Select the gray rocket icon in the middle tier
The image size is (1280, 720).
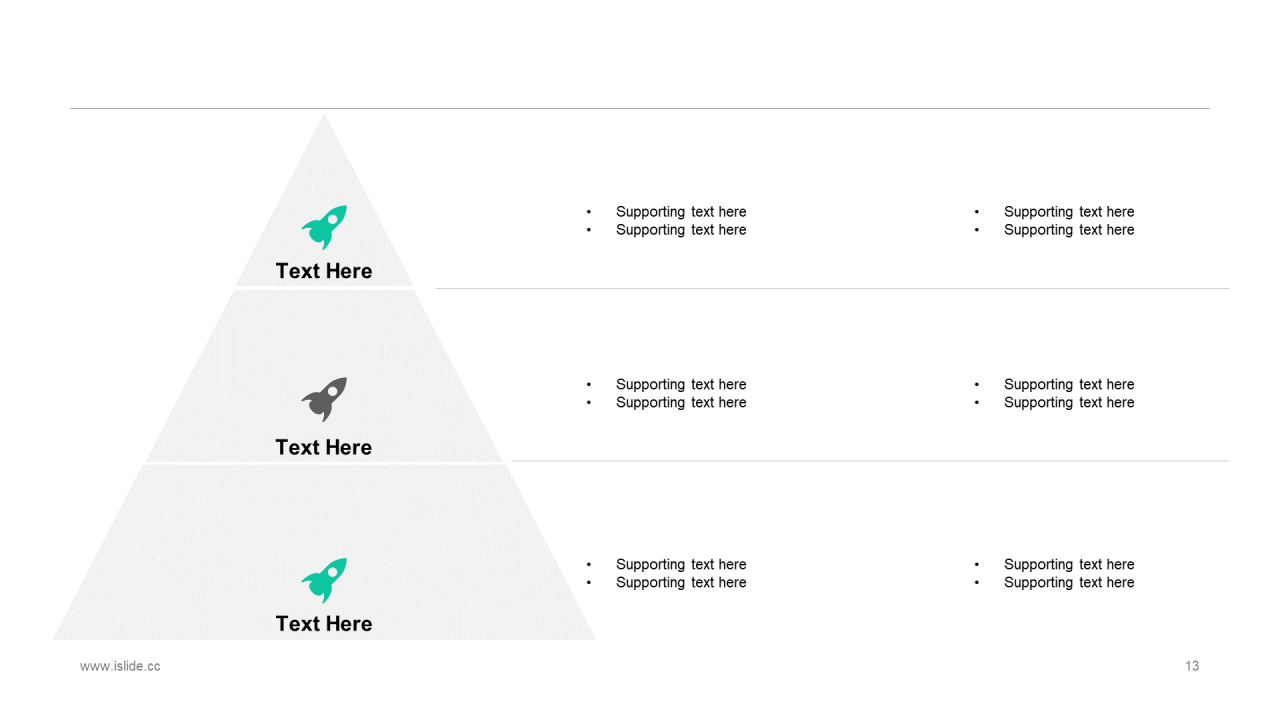324,399
